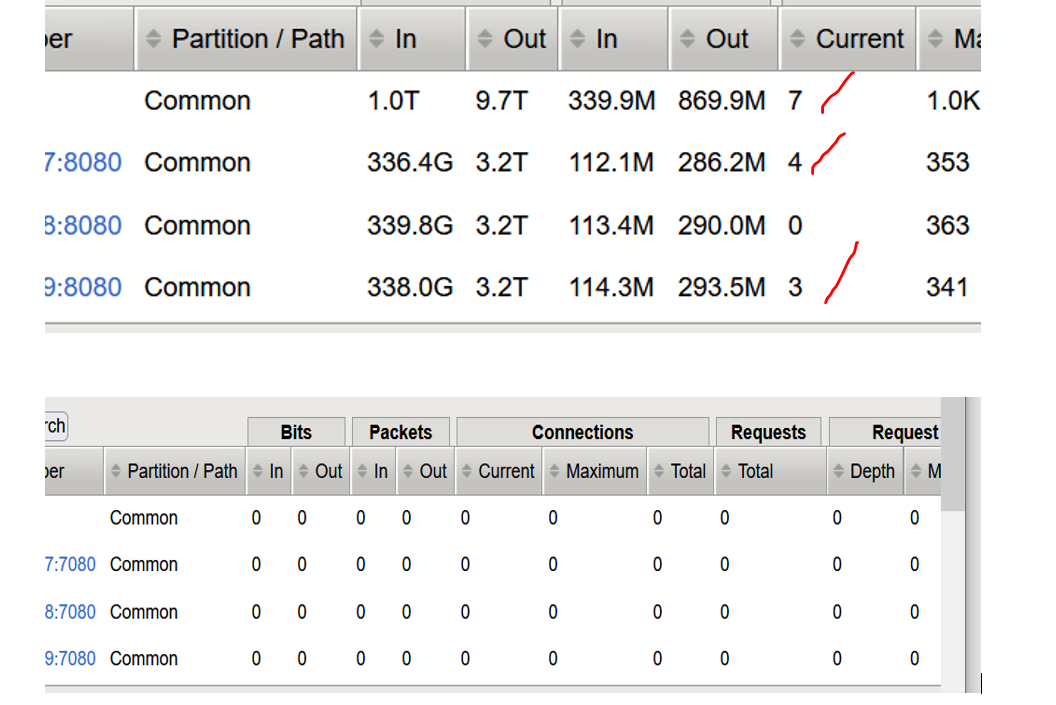Sort lower table by Bits In

pyautogui.click(x=269, y=471)
